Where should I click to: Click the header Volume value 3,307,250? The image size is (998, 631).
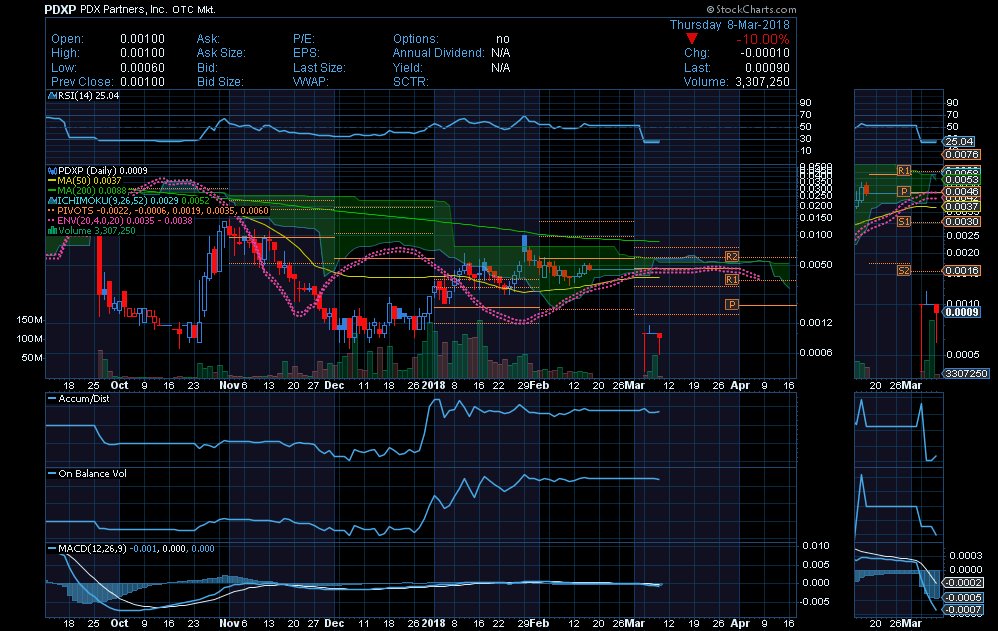point(762,82)
